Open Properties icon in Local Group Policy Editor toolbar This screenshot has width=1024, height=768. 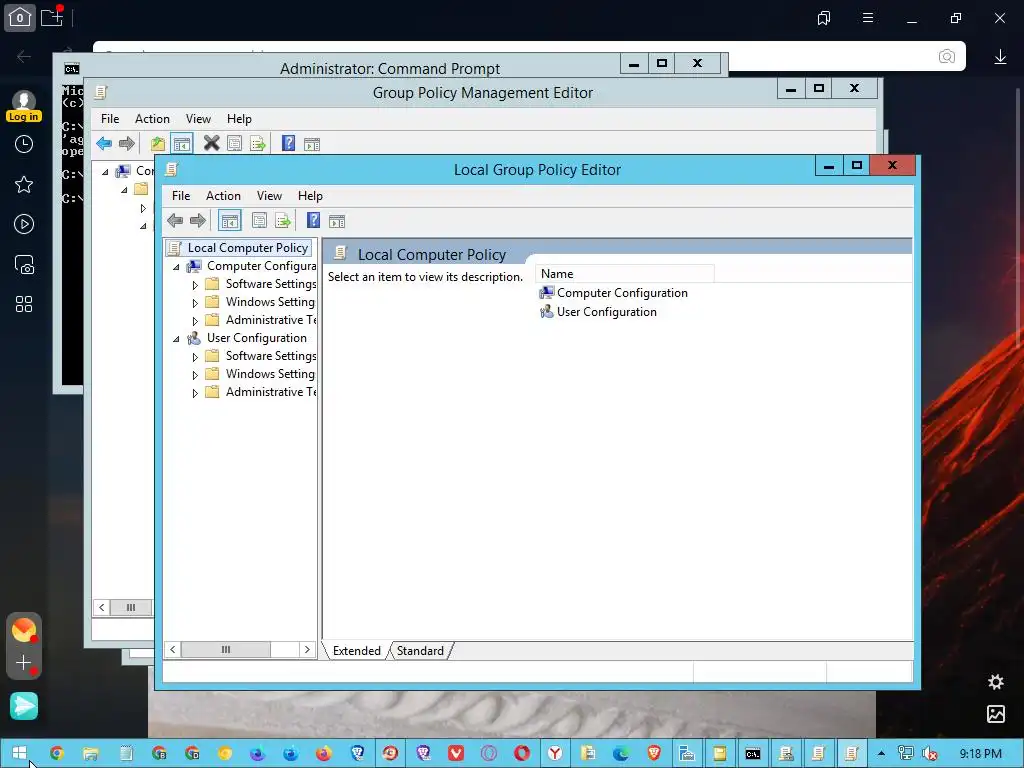pos(259,221)
